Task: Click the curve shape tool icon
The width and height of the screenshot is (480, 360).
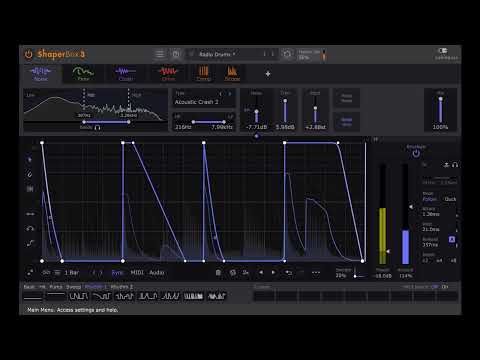Action: coord(30,243)
